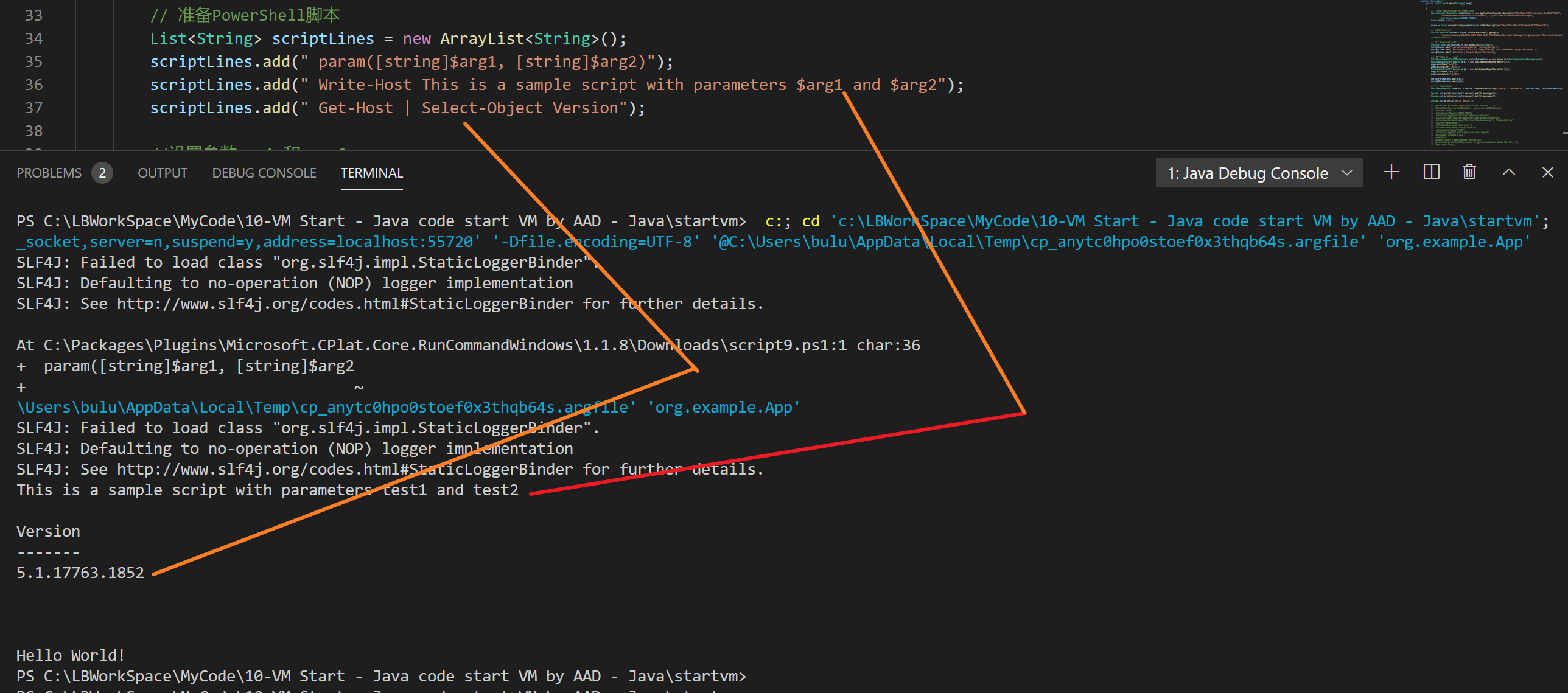Click the problems count badge 2
This screenshot has height=693, width=1568.
click(102, 173)
